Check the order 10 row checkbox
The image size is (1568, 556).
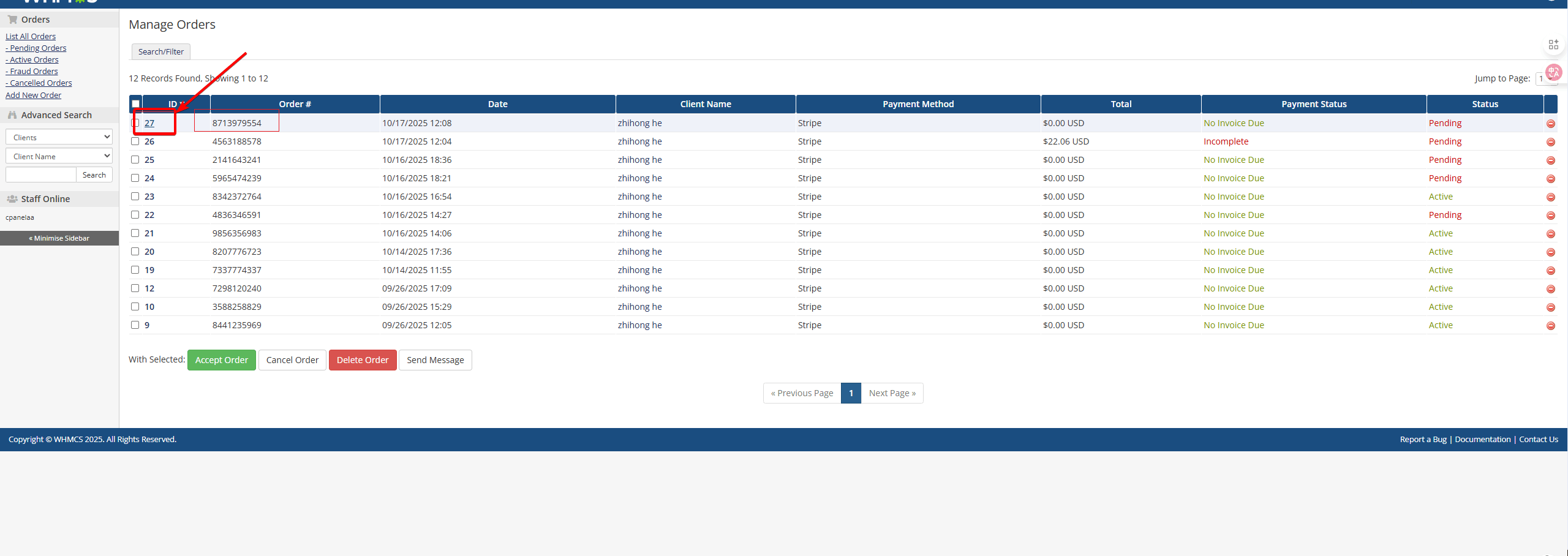click(135, 307)
